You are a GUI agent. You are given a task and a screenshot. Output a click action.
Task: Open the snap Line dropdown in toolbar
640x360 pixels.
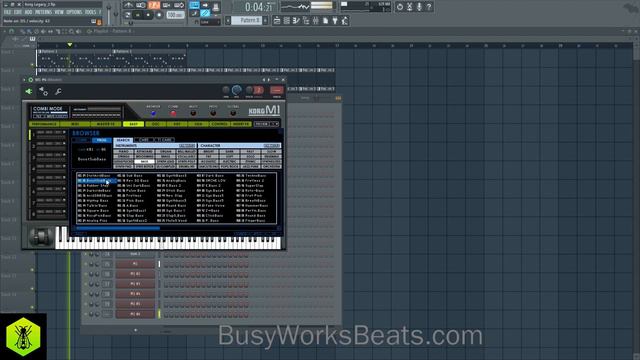point(210,22)
